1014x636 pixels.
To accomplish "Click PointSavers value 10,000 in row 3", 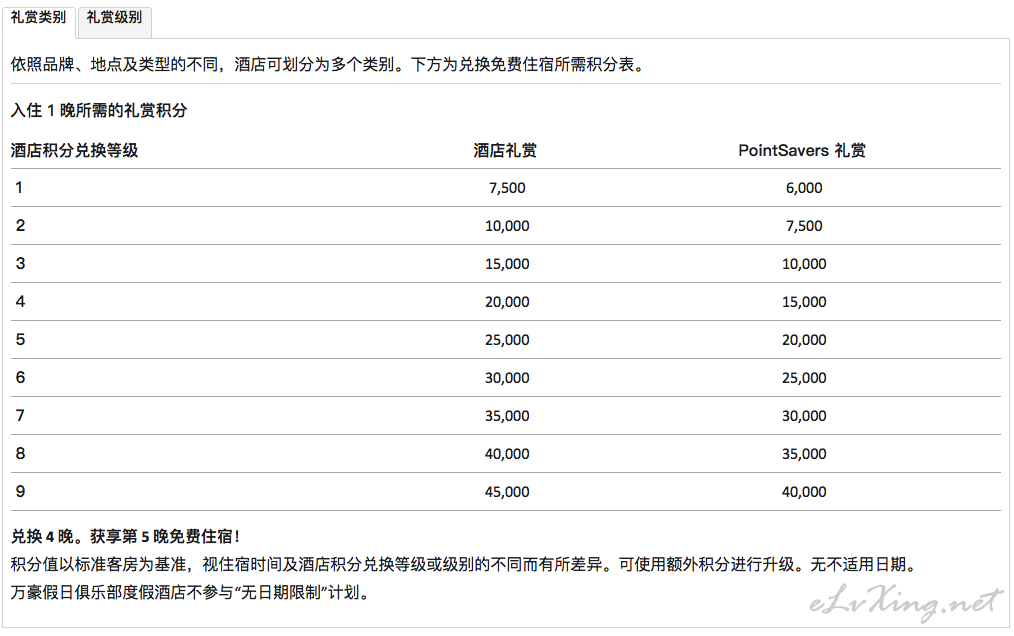I will coord(804,264).
